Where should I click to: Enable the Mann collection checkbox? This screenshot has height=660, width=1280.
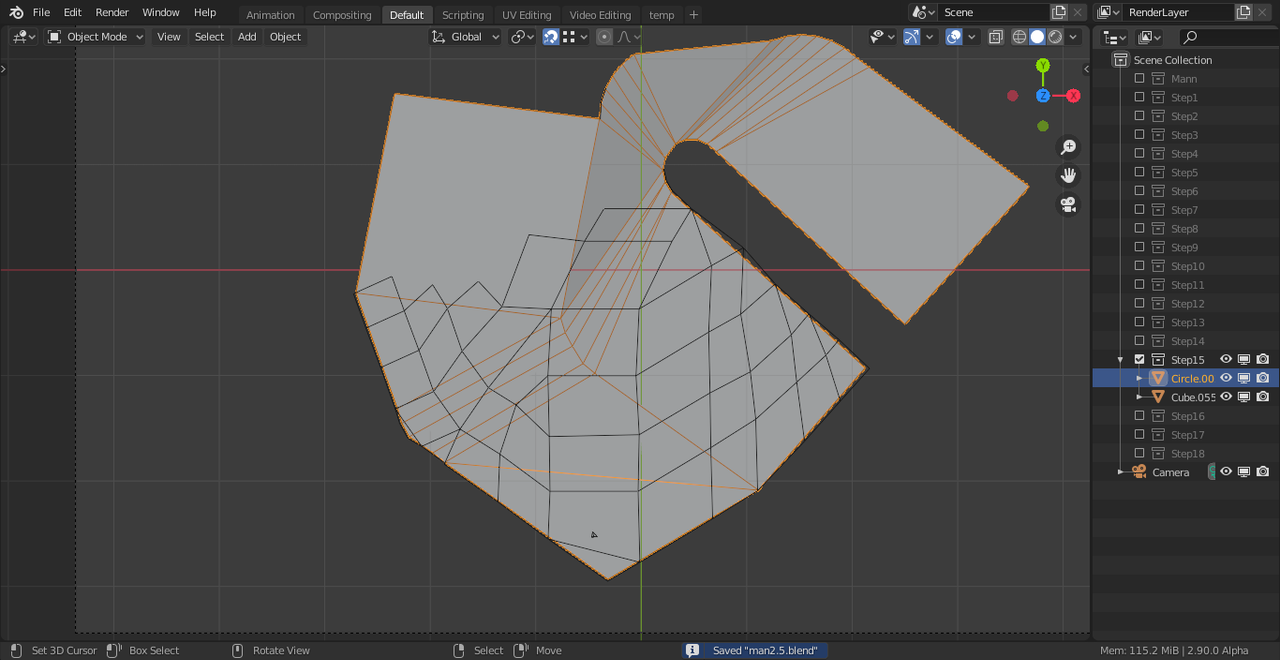point(1139,79)
